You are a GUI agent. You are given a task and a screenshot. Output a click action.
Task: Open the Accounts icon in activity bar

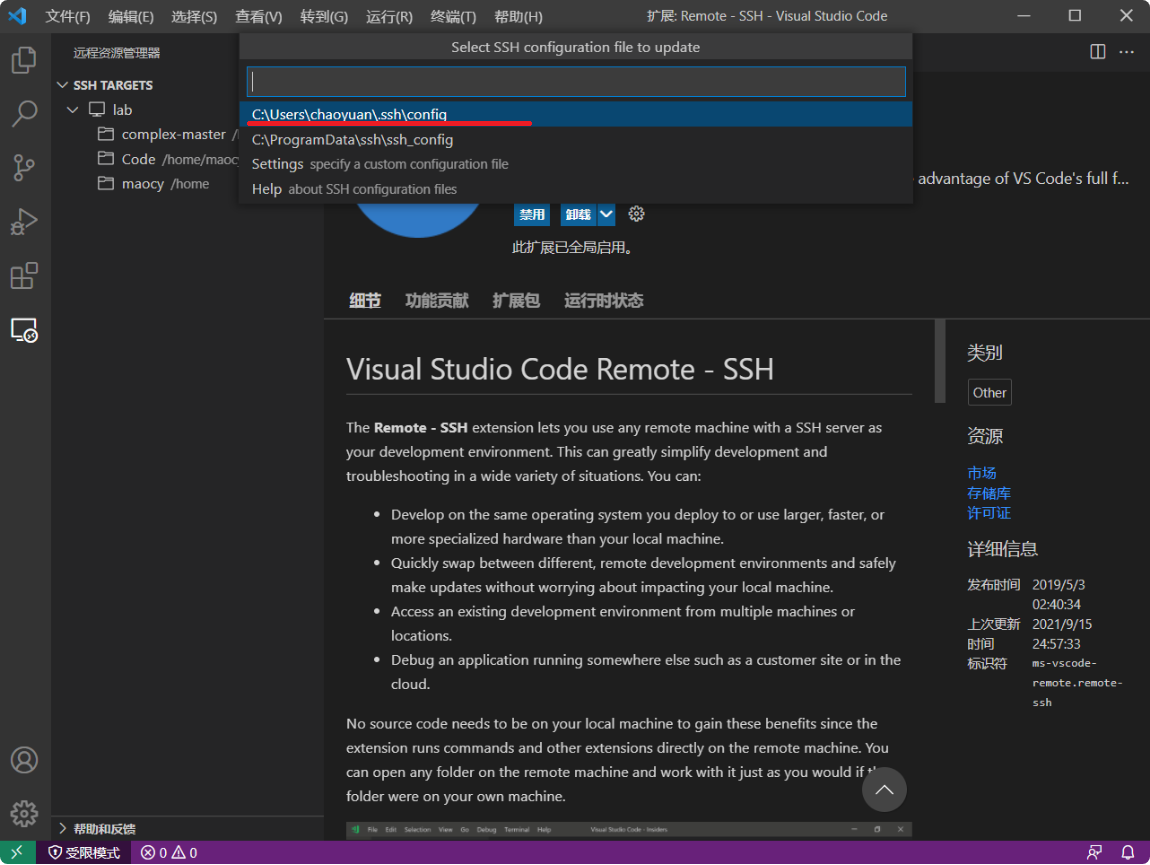[24, 760]
